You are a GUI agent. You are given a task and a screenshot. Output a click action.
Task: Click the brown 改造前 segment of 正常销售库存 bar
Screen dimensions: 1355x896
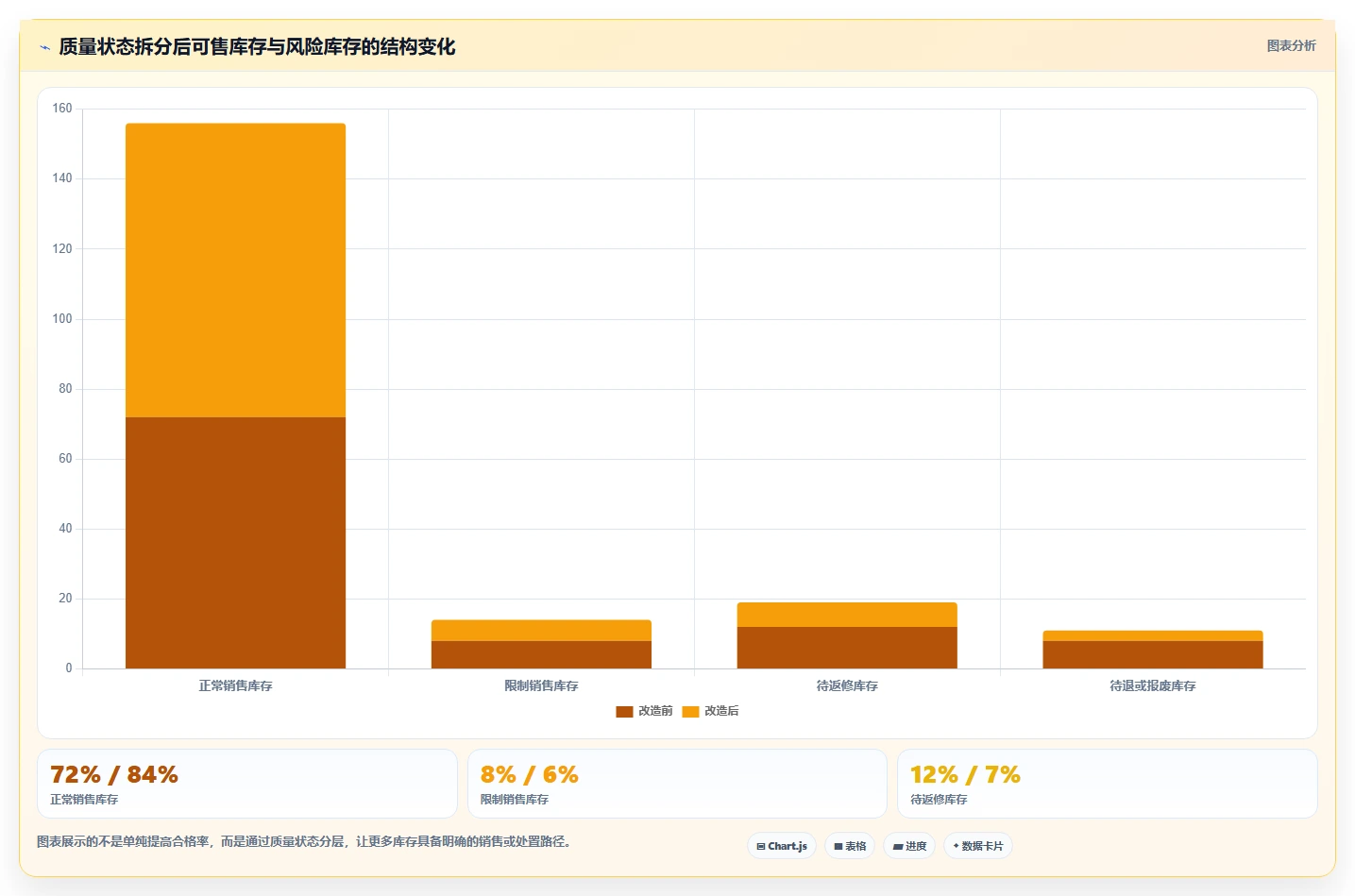tap(235, 543)
